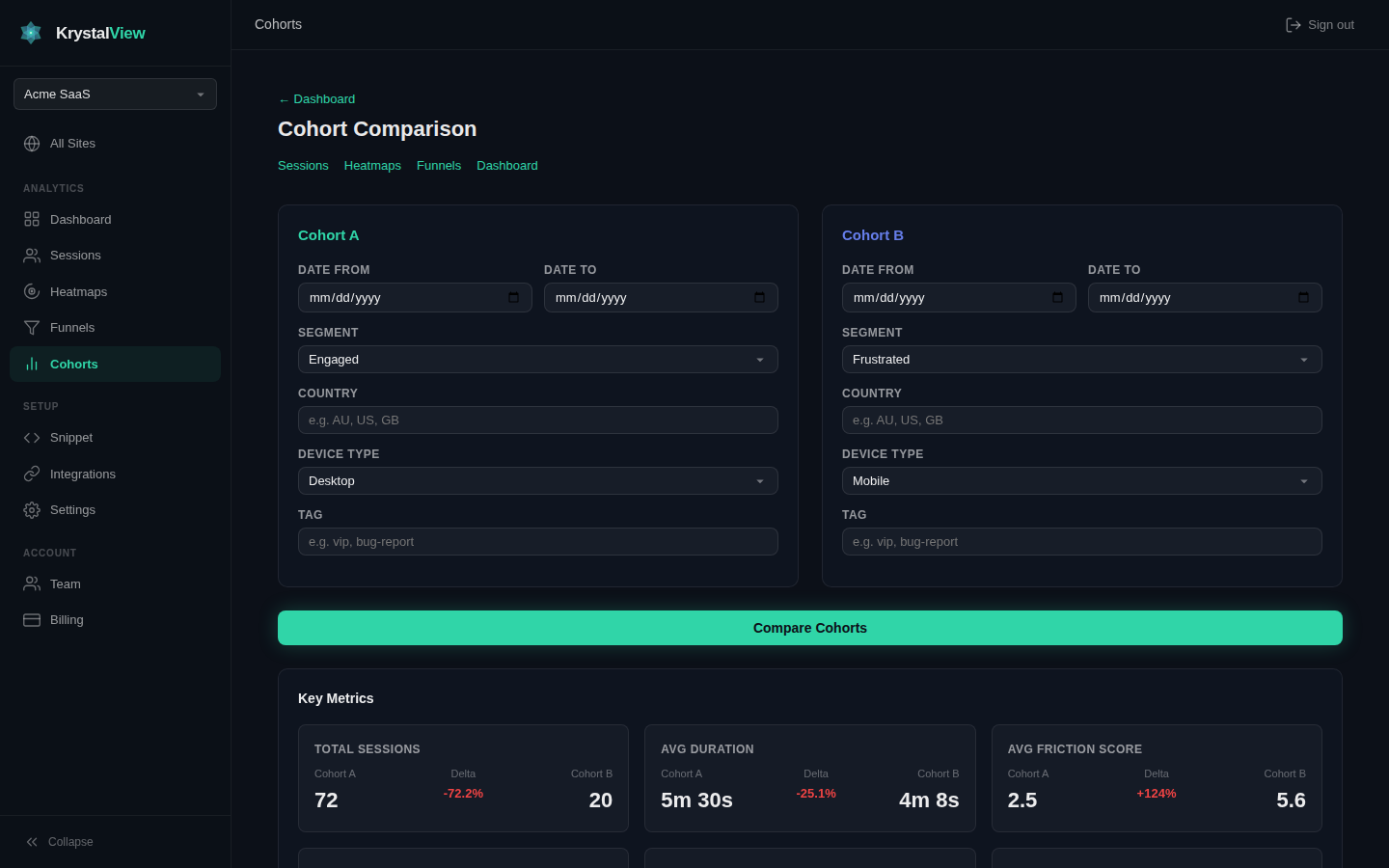Click the Integrations link icon
Viewport: 1389px width, 868px height.
click(32, 474)
